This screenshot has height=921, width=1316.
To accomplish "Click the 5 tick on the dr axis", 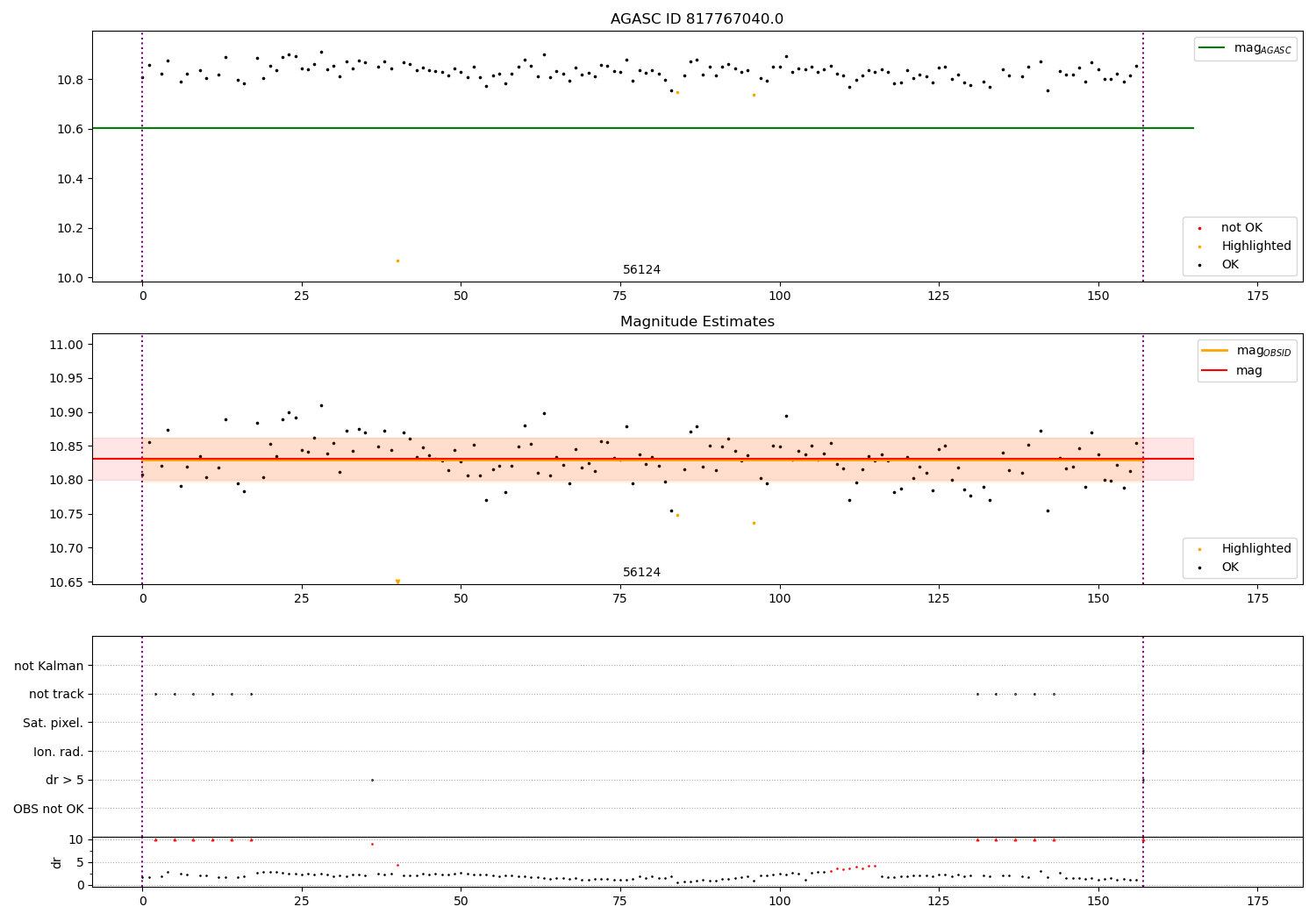I will (x=81, y=862).
